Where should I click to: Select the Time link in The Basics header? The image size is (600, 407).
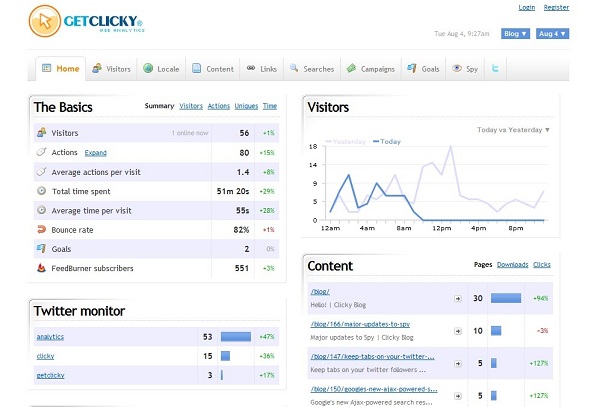coord(270,106)
